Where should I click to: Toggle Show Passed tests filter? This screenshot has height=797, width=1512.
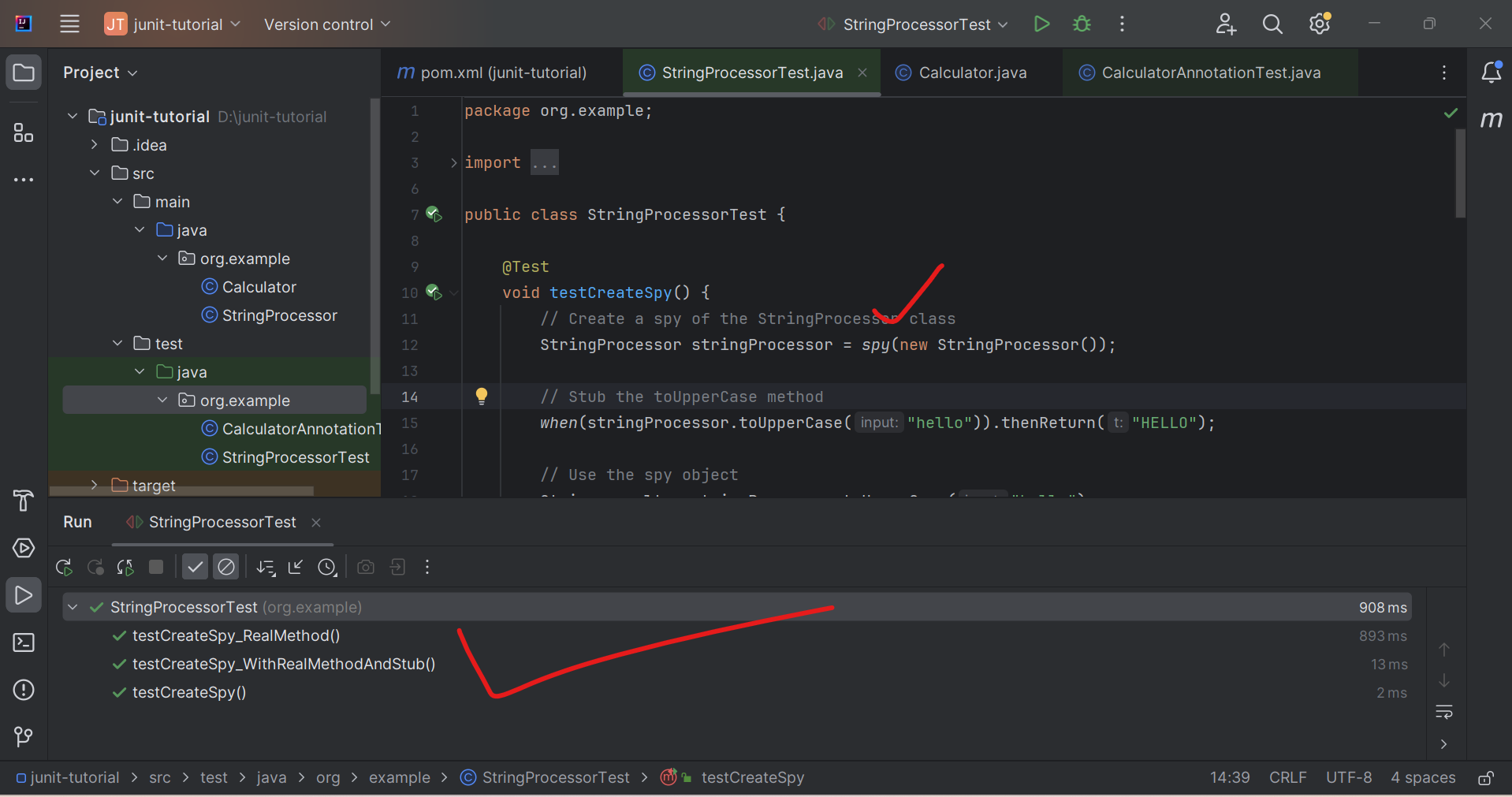coord(195,568)
